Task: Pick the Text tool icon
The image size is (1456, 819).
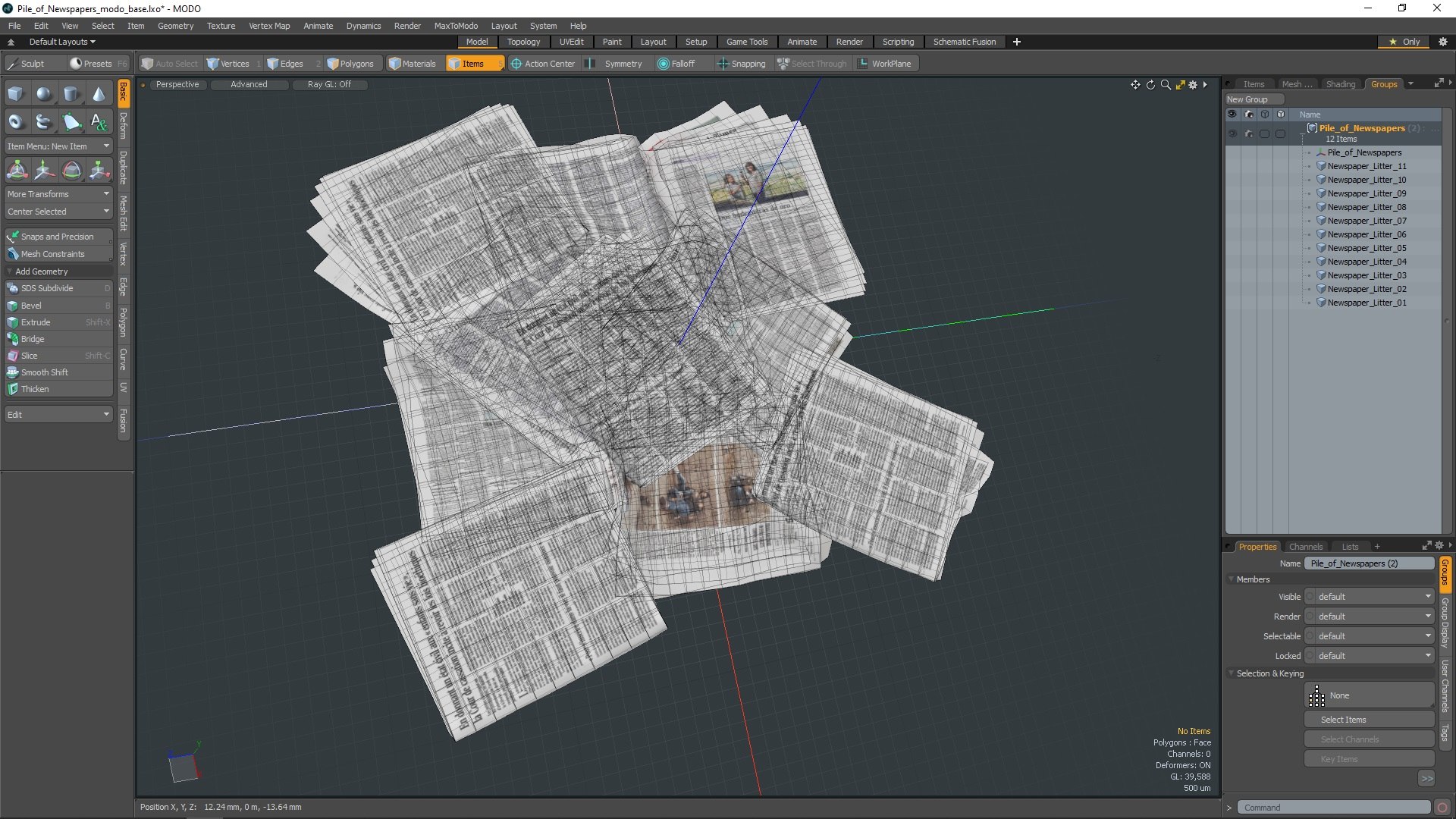Action: 99,121
